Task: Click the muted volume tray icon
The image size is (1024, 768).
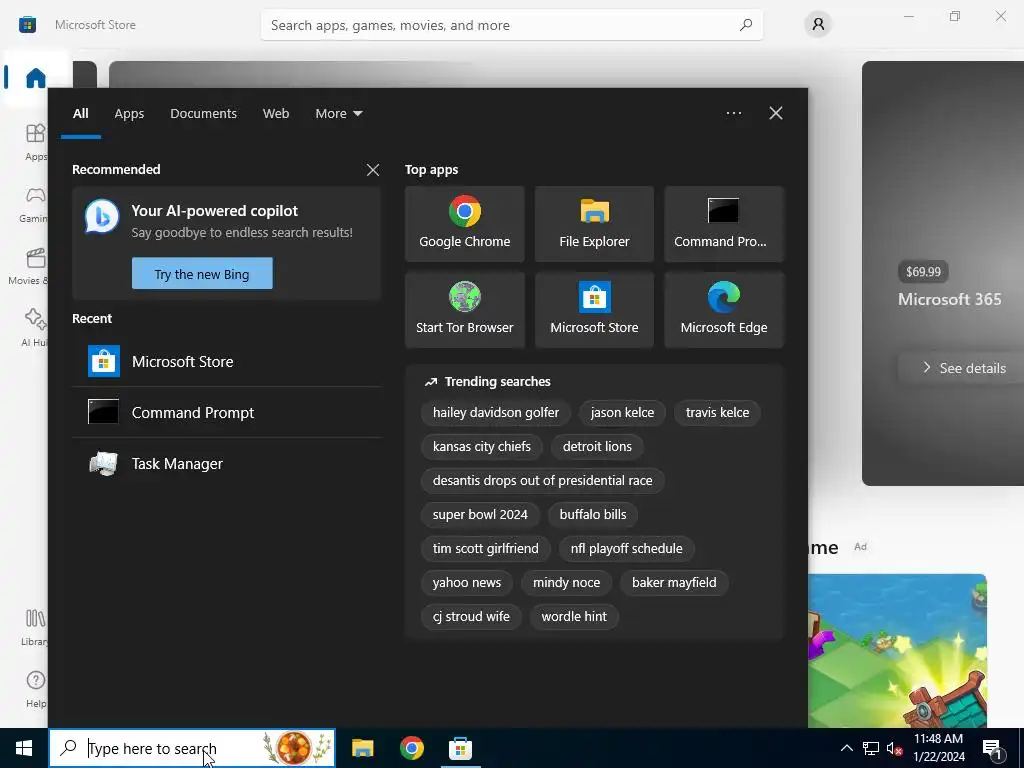Action: pyautogui.click(x=894, y=748)
